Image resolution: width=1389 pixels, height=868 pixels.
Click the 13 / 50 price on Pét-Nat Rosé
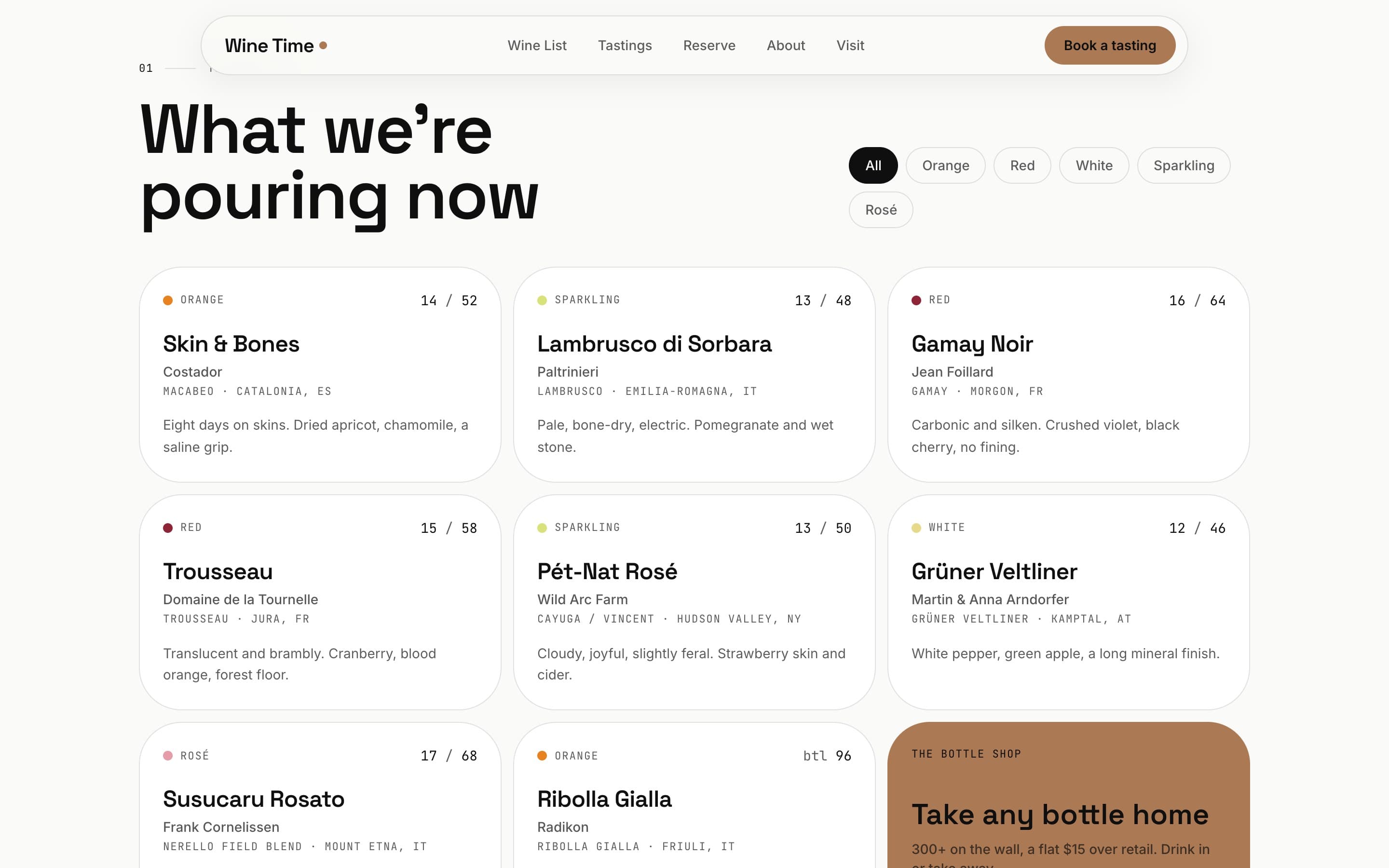coord(823,528)
